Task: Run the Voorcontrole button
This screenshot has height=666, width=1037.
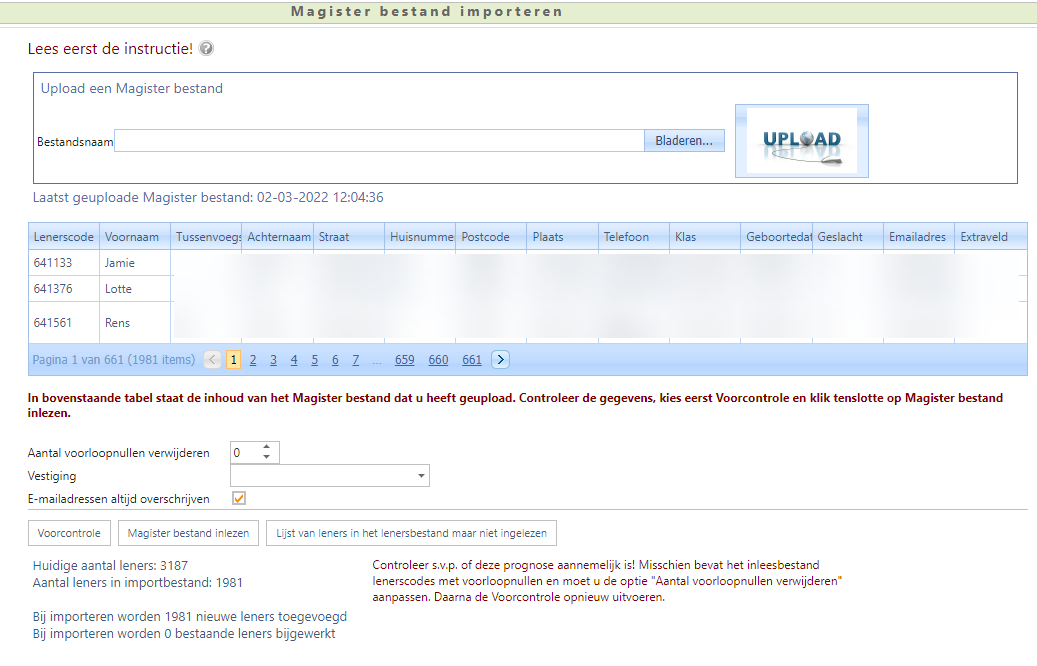Action: click(x=69, y=533)
